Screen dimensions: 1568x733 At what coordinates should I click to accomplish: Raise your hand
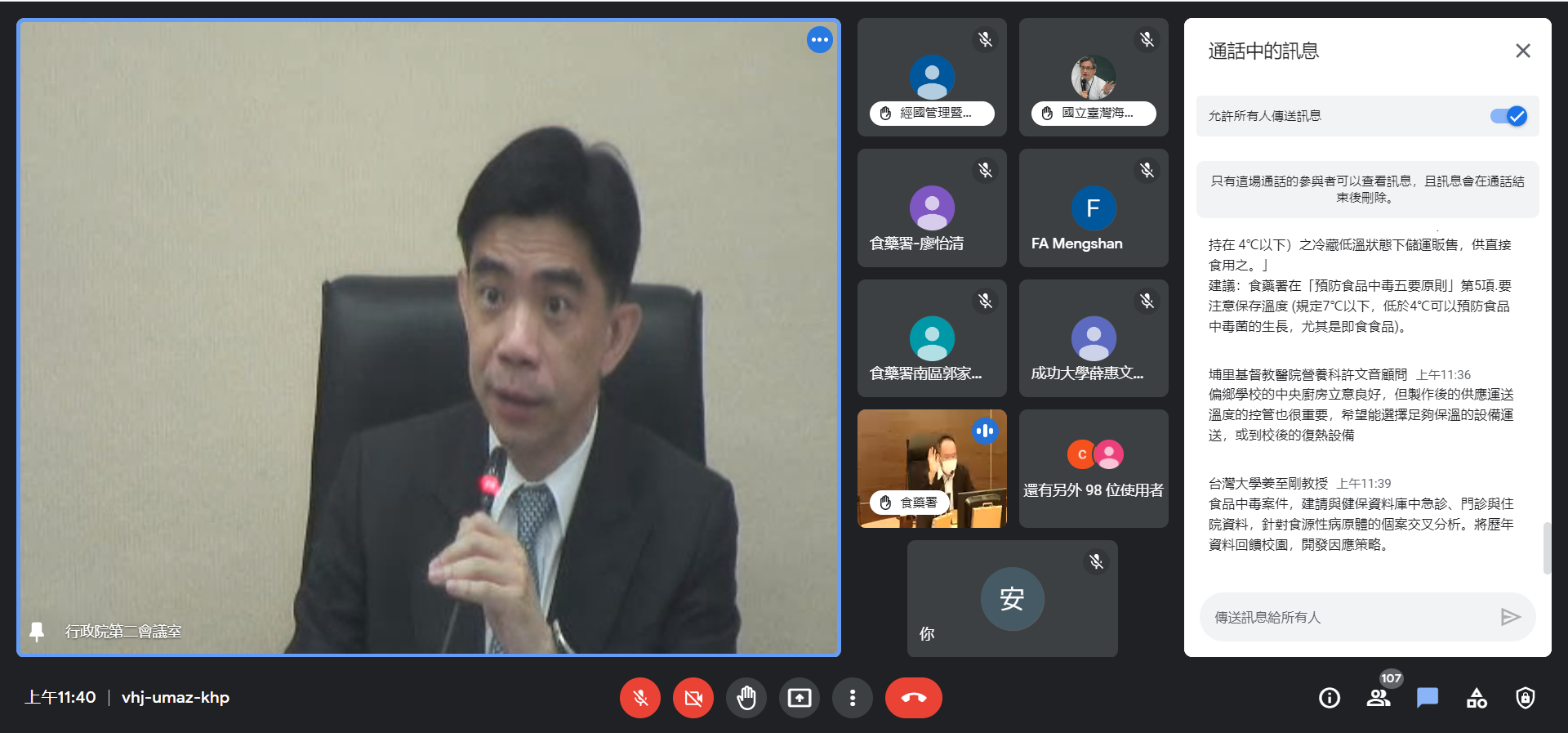point(746,698)
